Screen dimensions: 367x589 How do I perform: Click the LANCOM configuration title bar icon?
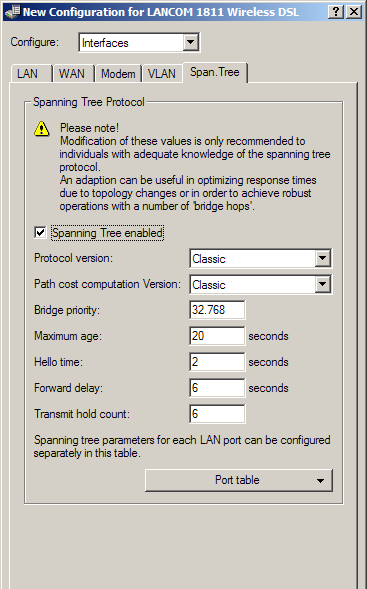pyautogui.click(x=12, y=12)
